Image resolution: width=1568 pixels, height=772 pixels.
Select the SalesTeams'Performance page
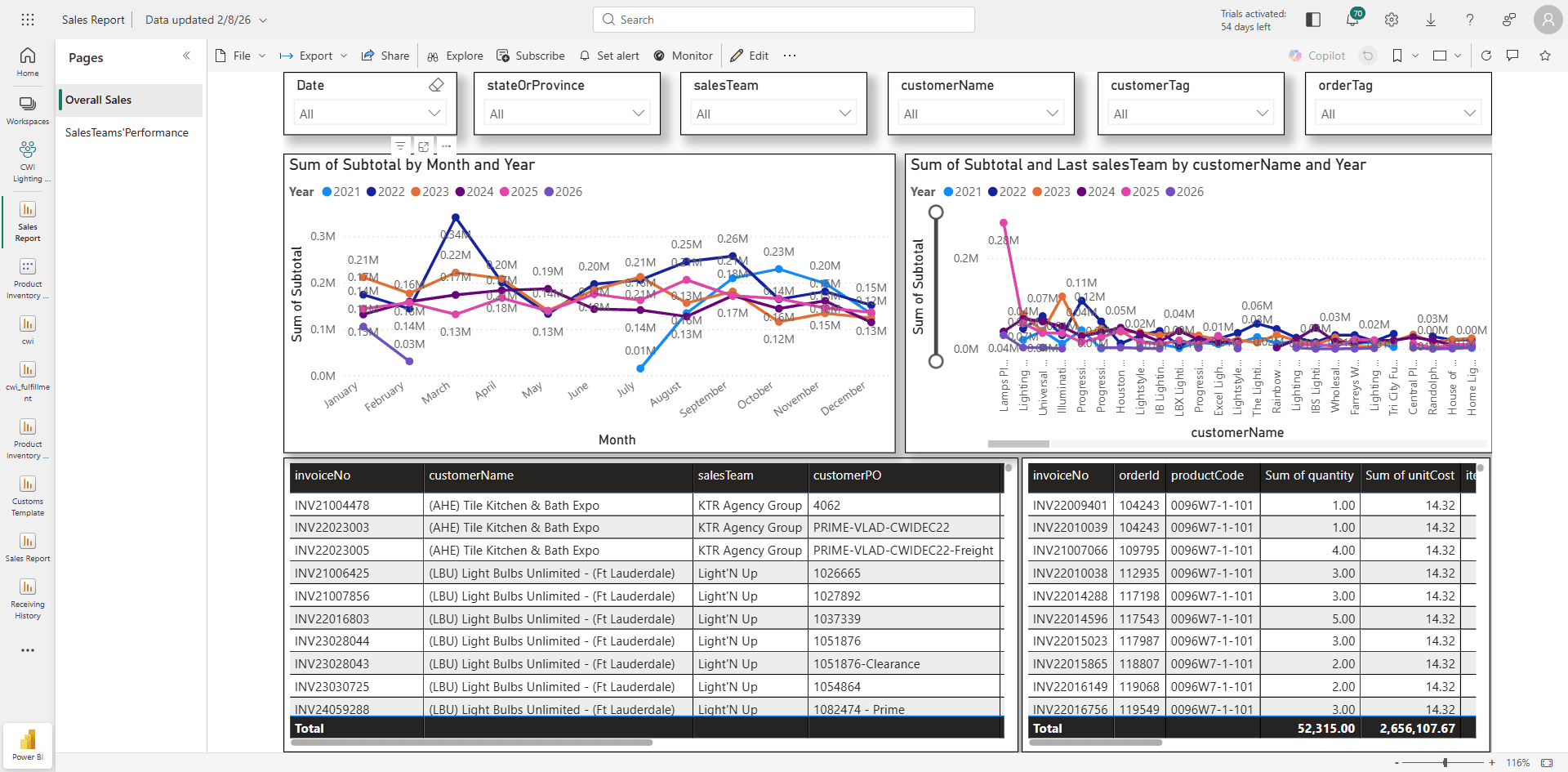click(x=131, y=132)
